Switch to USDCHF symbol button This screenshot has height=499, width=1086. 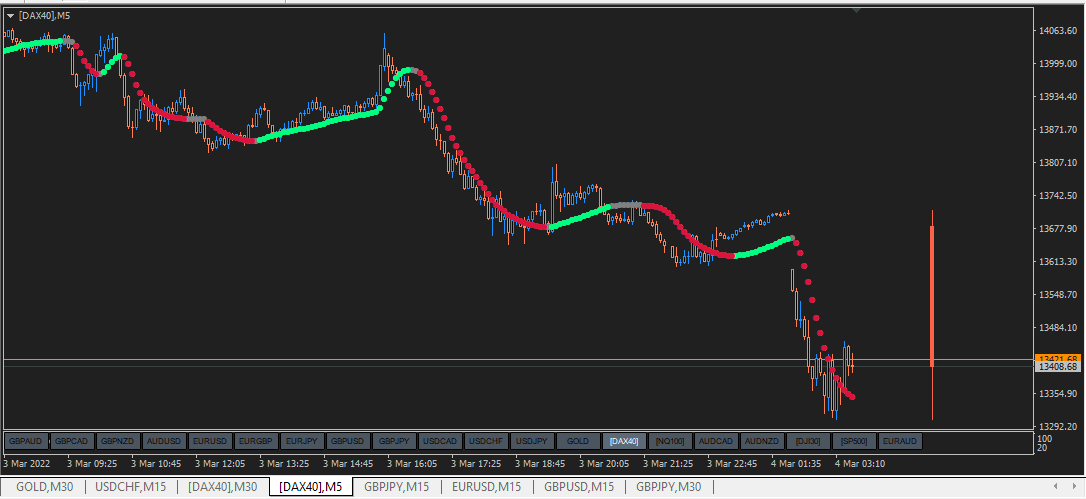tap(486, 441)
